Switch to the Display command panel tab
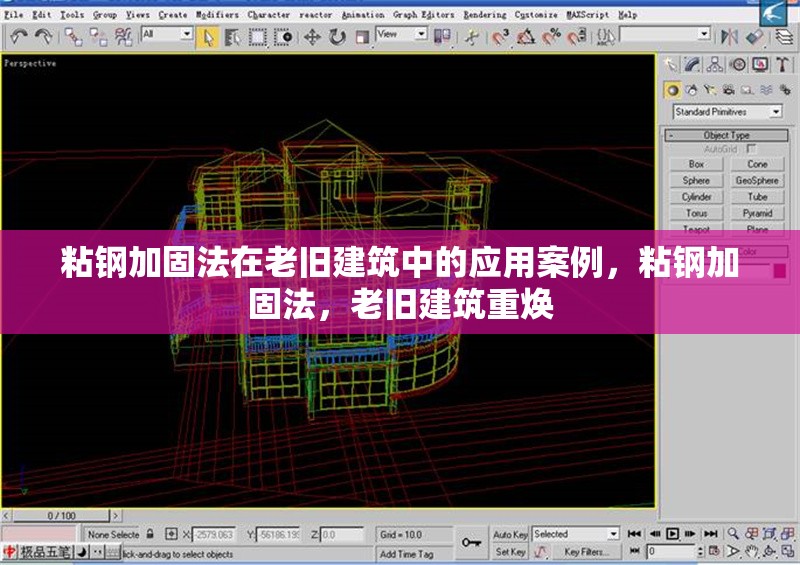 [760, 64]
